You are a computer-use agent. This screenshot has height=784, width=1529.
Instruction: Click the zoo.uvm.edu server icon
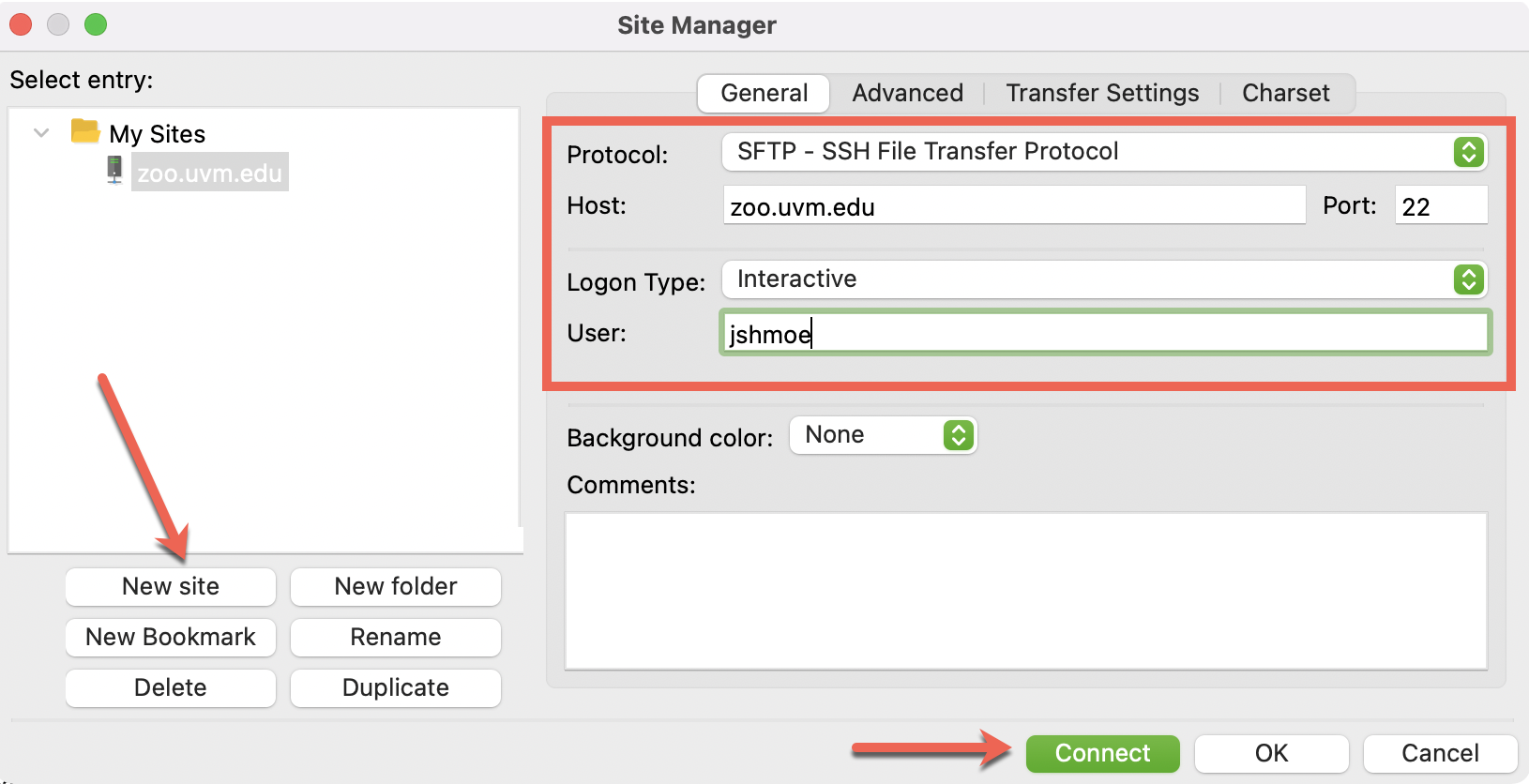(x=114, y=170)
